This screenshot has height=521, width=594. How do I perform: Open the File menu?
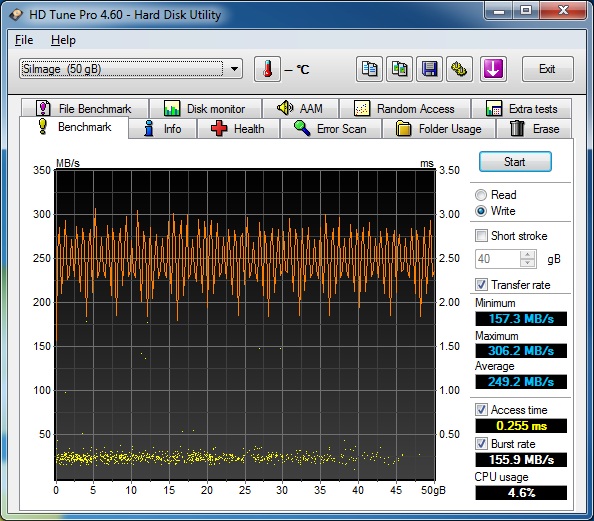tap(24, 40)
